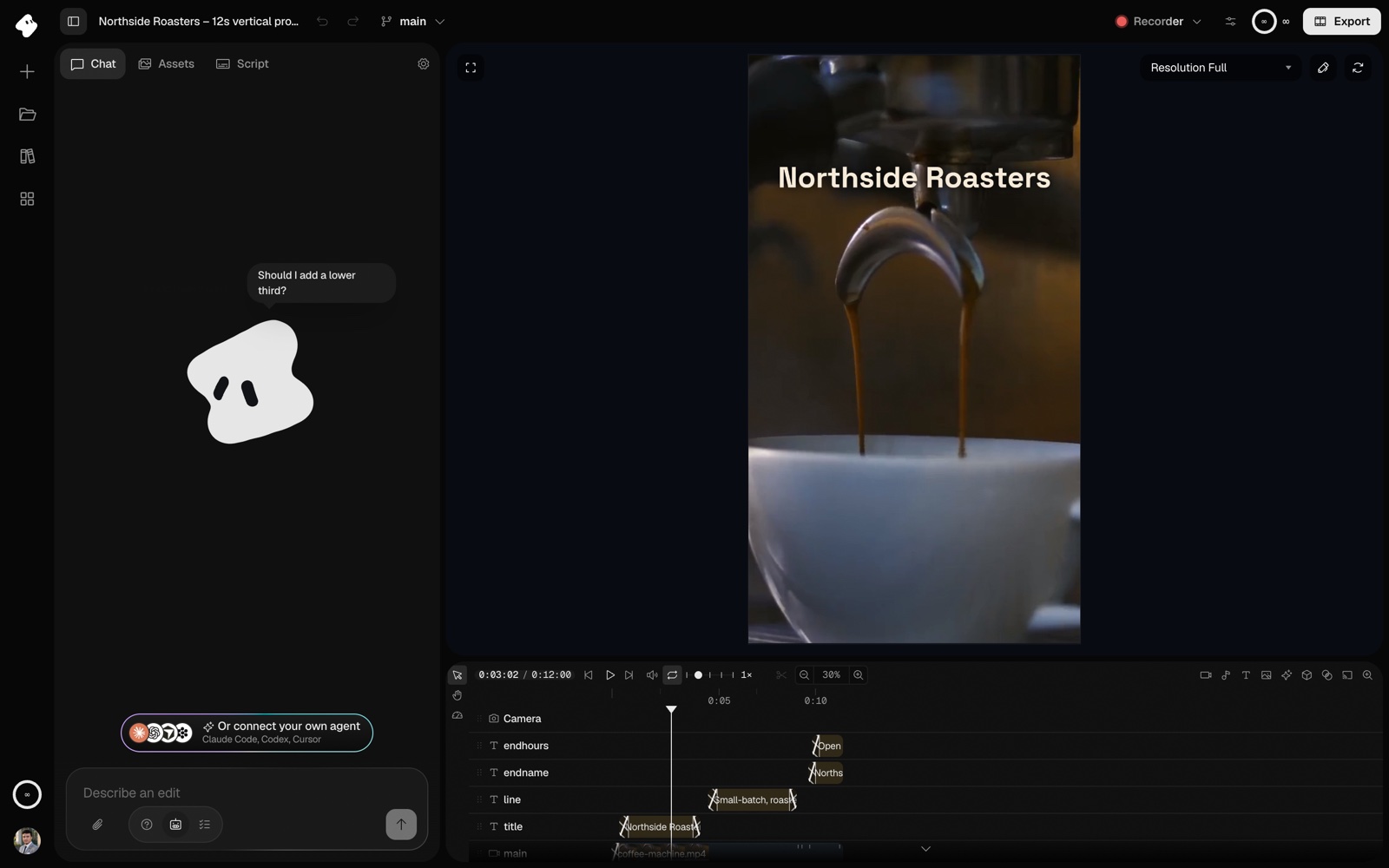Click the Export button
The height and width of the screenshot is (868, 1389).
(1341, 22)
